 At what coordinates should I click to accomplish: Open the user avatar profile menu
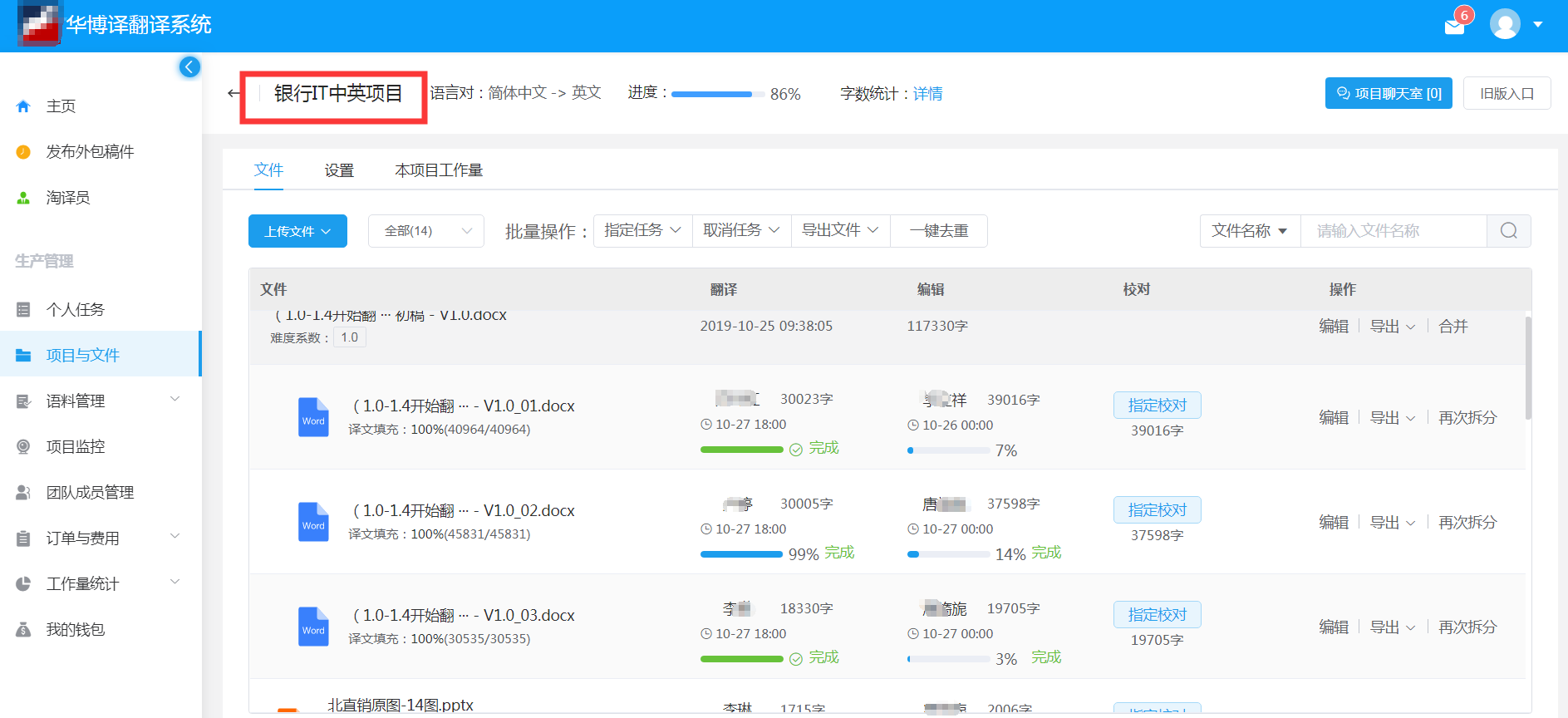click(x=1505, y=24)
